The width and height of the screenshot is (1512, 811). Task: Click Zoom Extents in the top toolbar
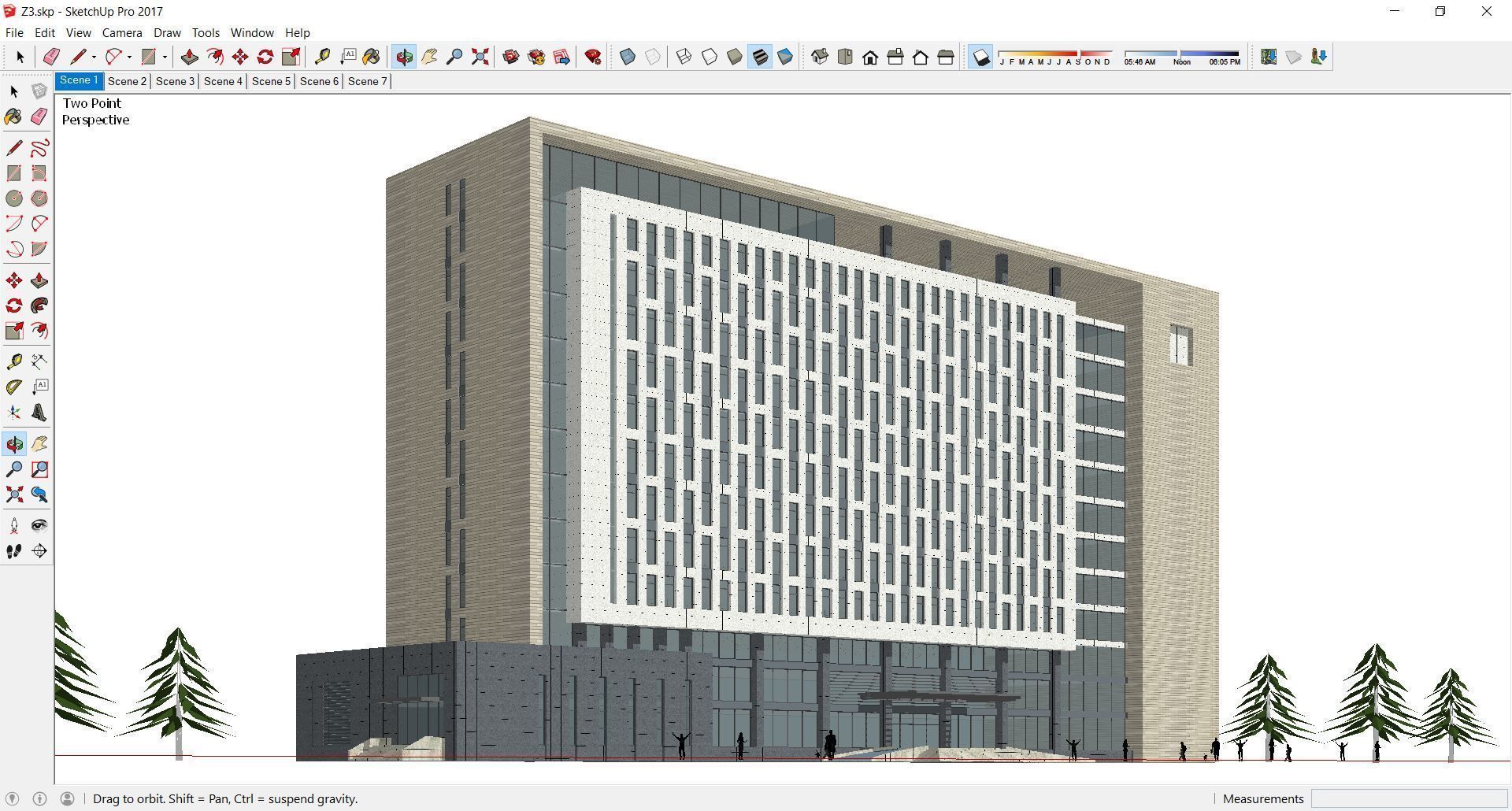[x=480, y=57]
